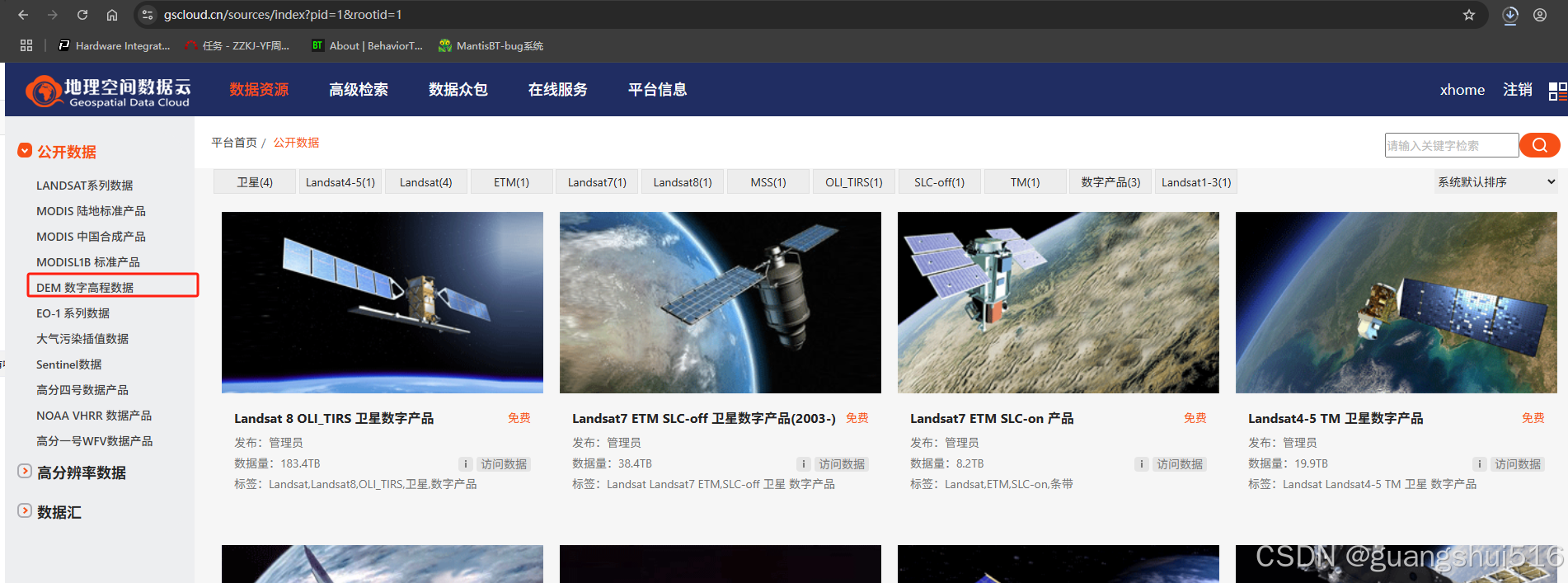Open the xhome user account link

point(1462,89)
